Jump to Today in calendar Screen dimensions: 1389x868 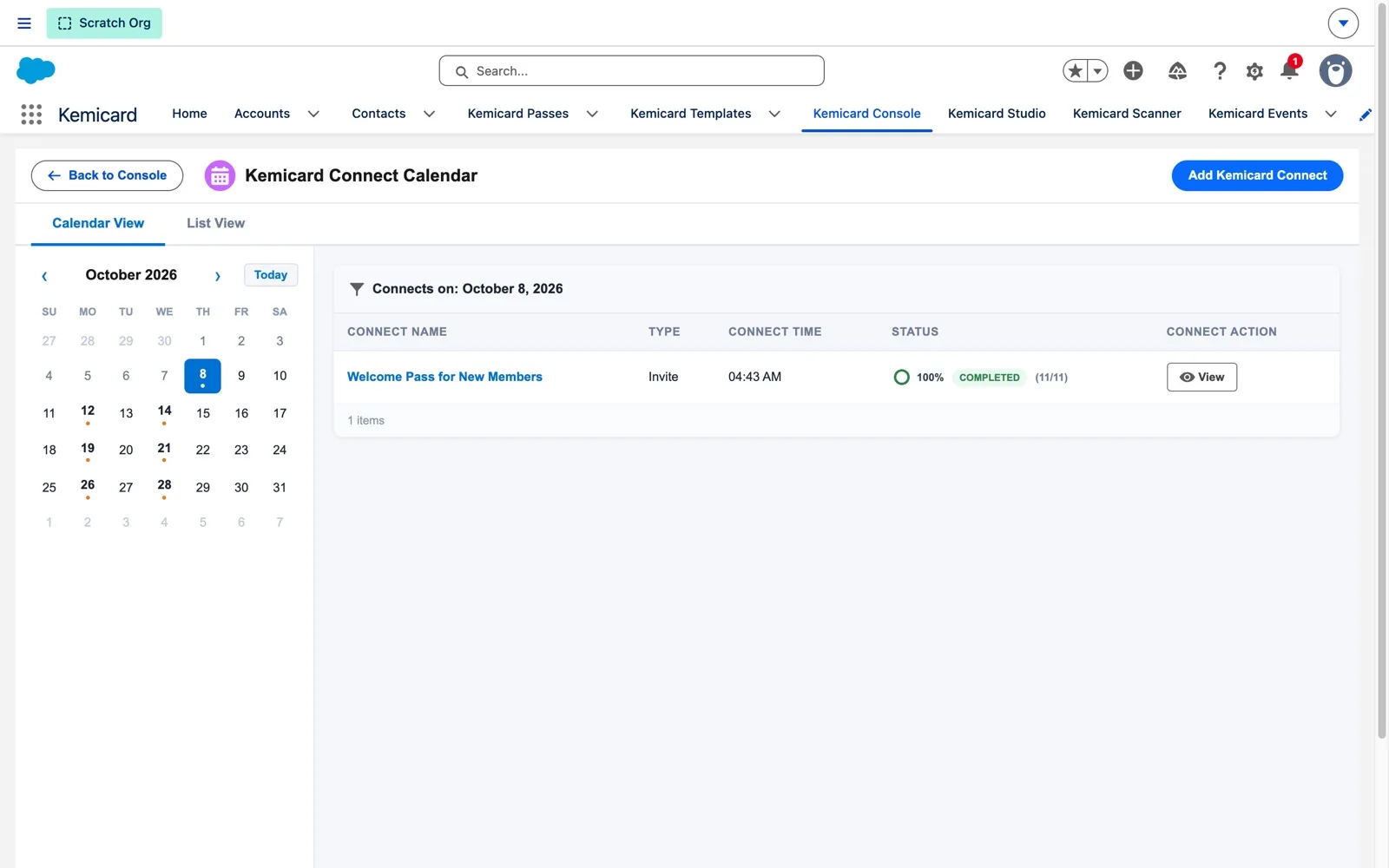(271, 275)
